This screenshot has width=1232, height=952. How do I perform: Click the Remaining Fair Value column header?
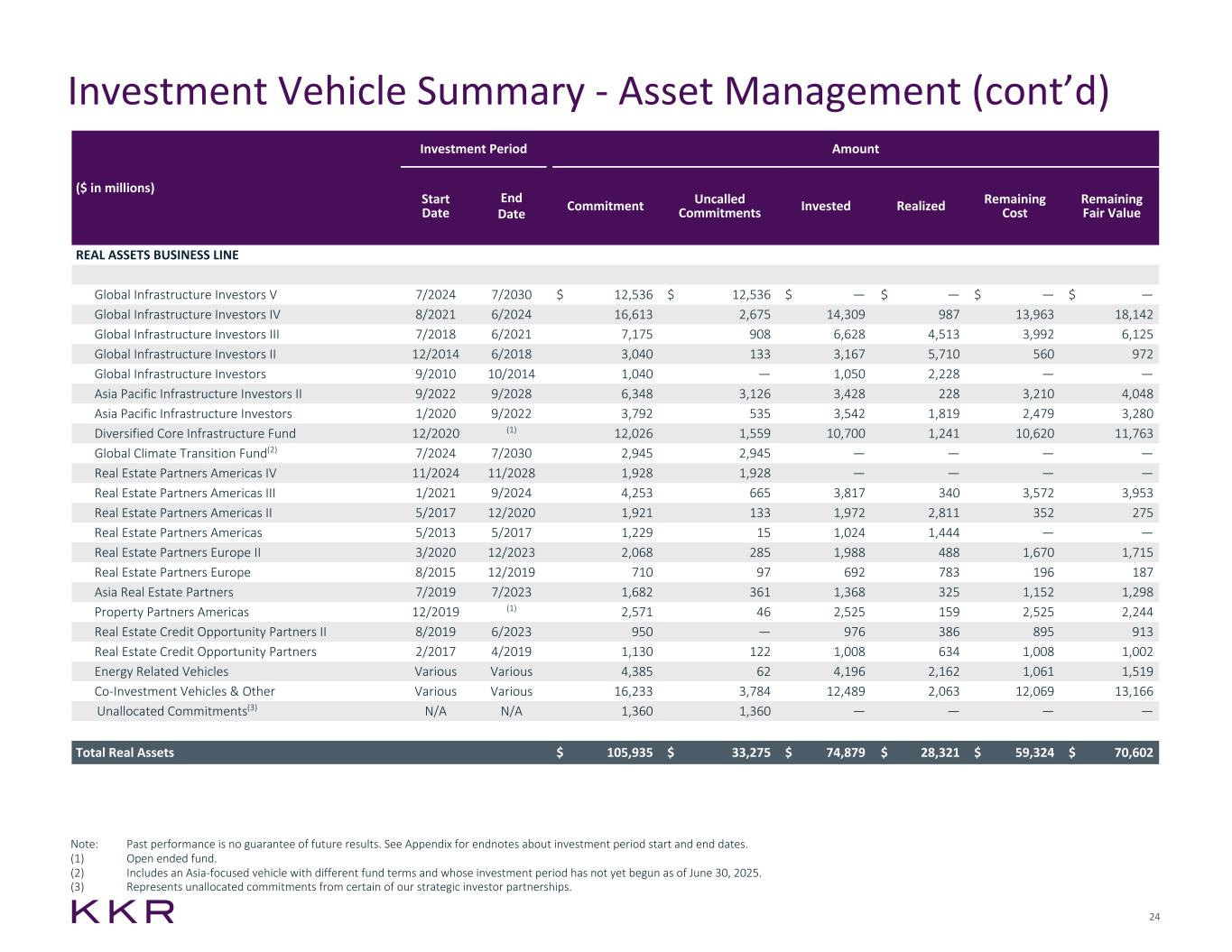(1111, 206)
